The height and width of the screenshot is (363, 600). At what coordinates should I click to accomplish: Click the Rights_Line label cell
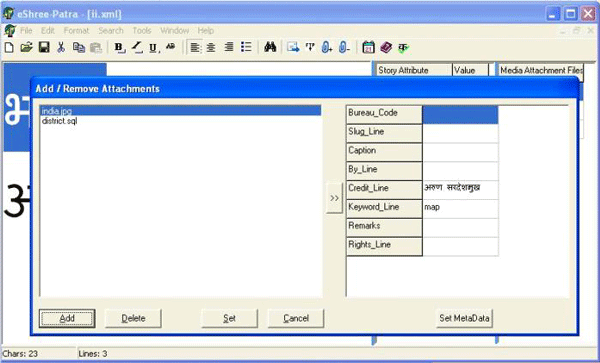click(x=384, y=246)
